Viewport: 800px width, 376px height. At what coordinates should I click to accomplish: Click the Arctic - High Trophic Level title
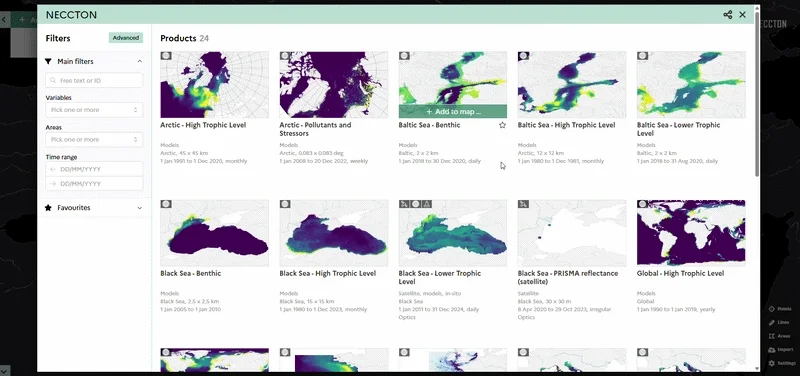pyautogui.click(x=203, y=125)
